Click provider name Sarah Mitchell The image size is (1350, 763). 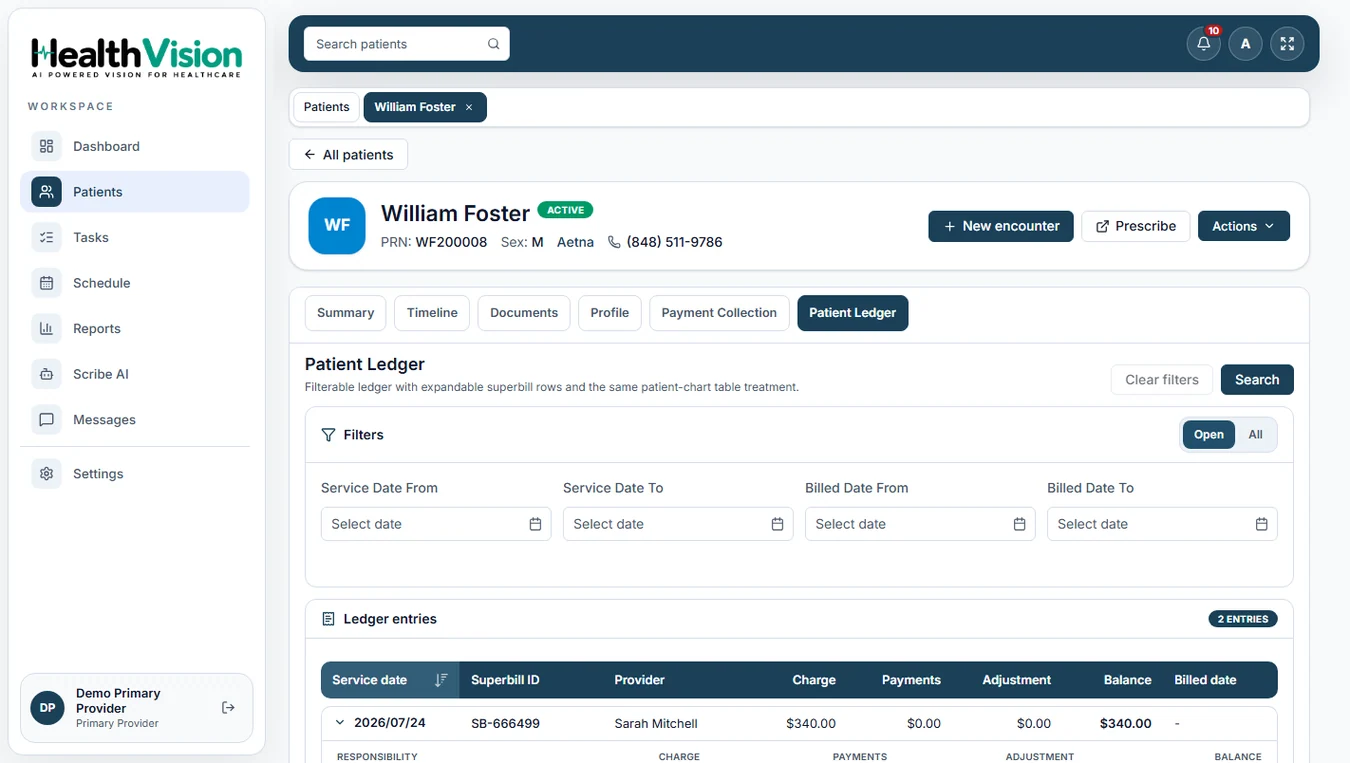(x=656, y=723)
